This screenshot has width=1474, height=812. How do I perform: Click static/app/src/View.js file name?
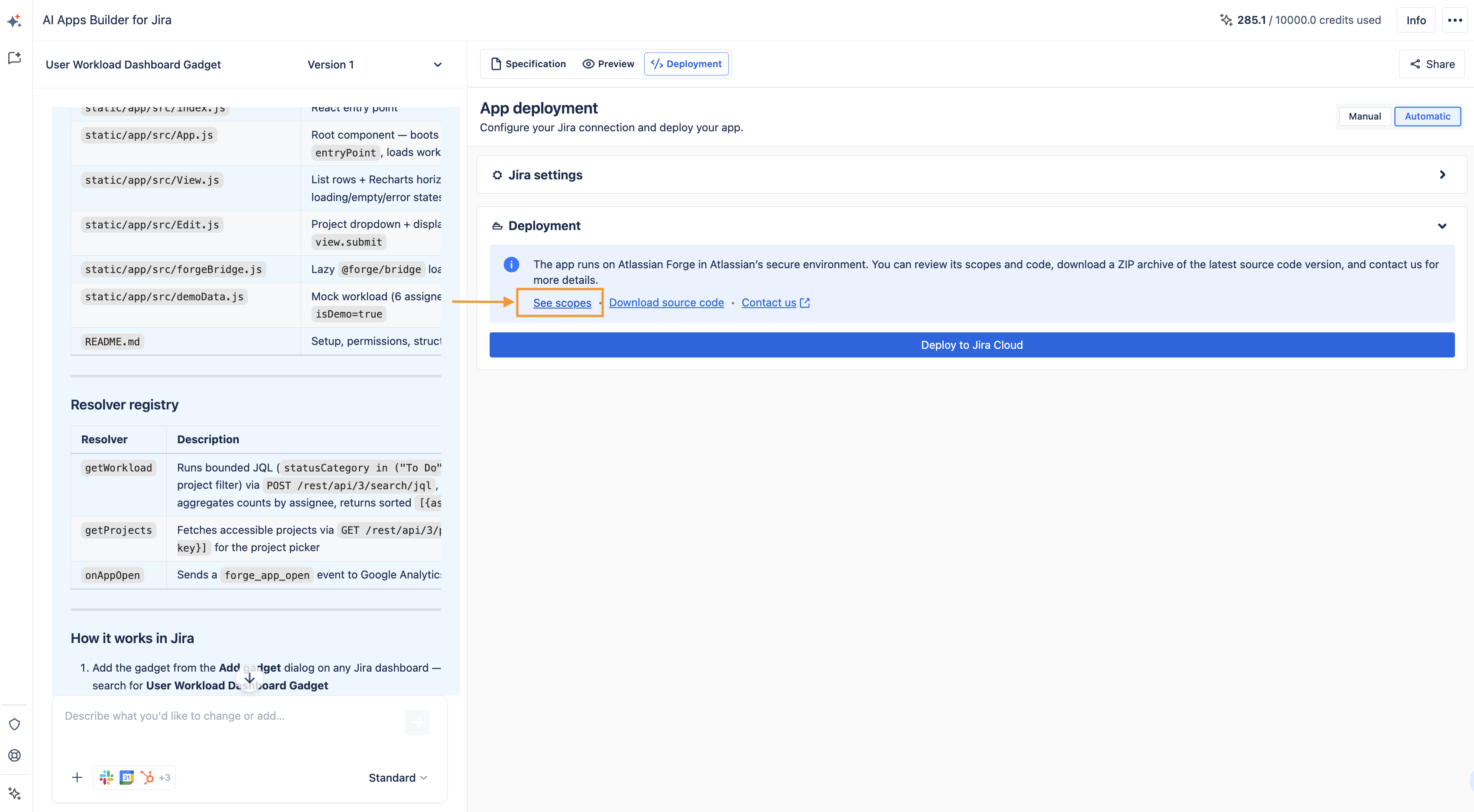(x=152, y=180)
